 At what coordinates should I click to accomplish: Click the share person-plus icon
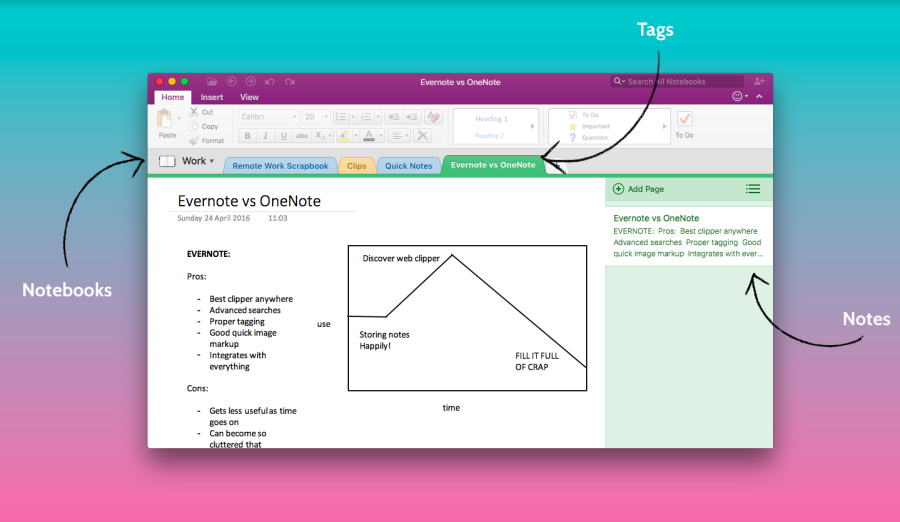coord(759,82)
